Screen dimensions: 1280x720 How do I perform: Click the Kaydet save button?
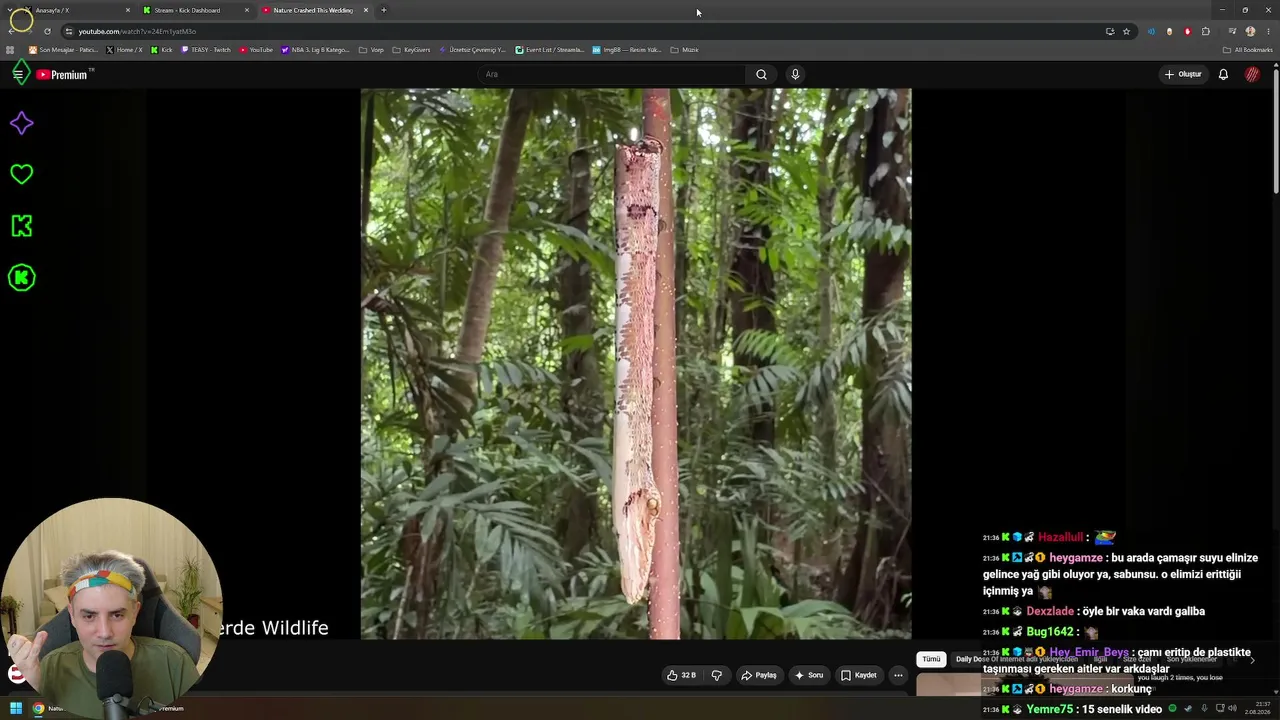[858, 675]
